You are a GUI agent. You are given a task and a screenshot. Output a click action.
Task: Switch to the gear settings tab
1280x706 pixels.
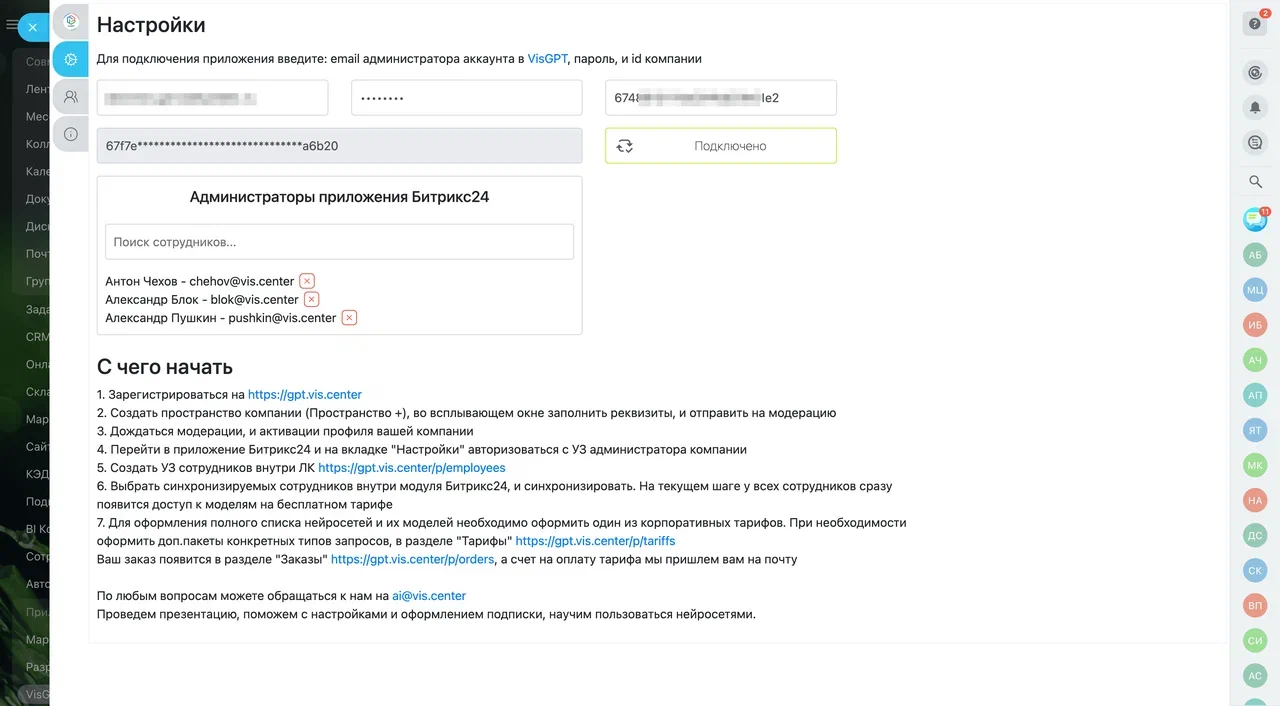70,59
